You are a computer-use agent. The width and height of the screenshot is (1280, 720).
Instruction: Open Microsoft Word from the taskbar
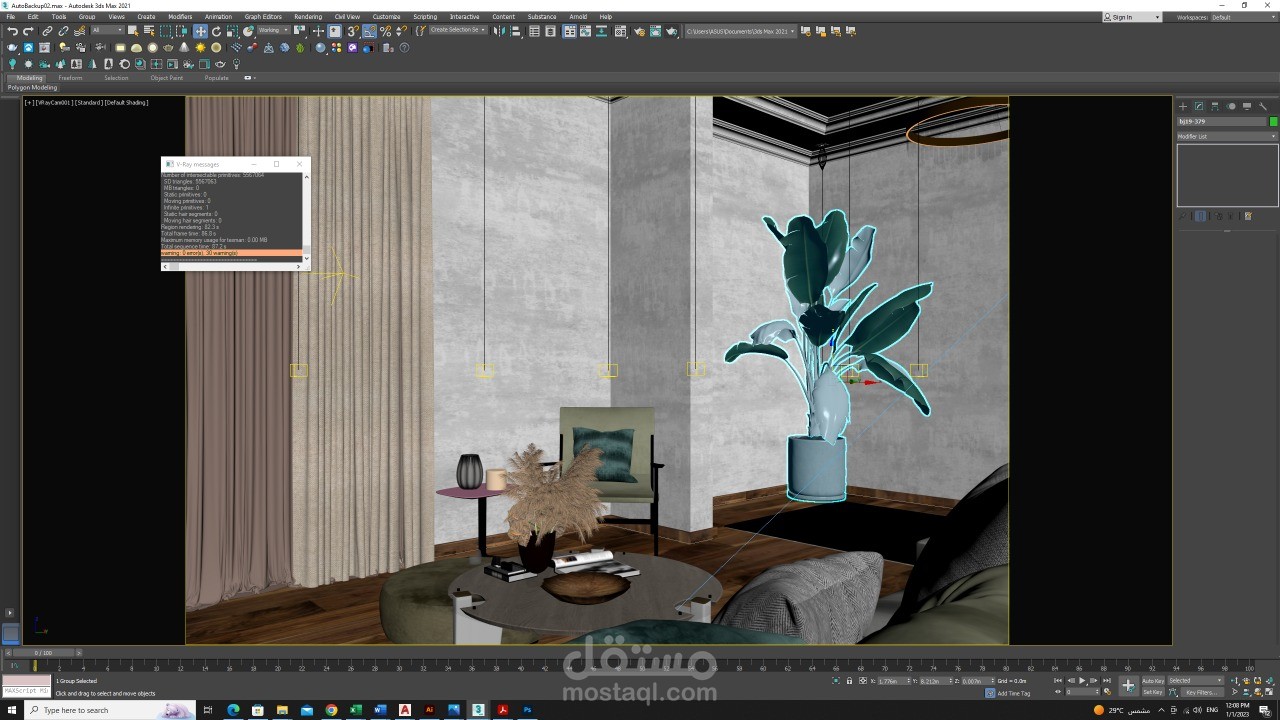pos(380,710)
